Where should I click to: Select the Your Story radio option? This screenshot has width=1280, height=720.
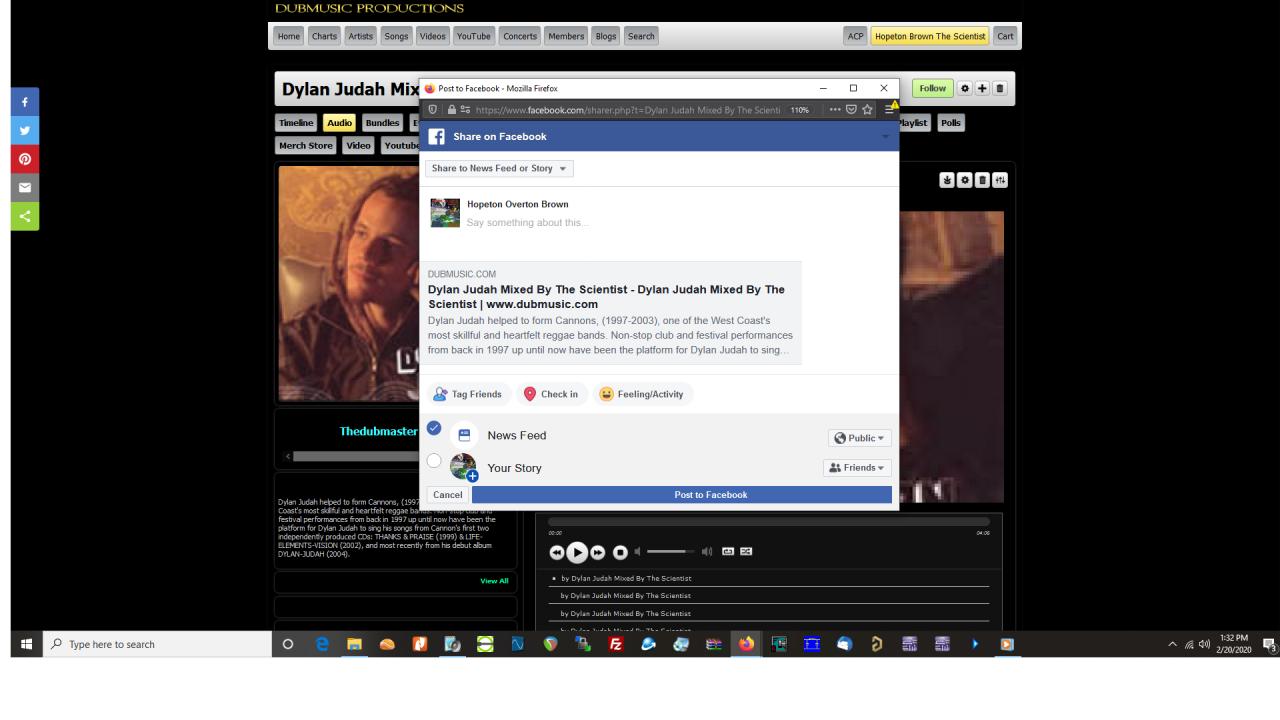coord(433,461)
